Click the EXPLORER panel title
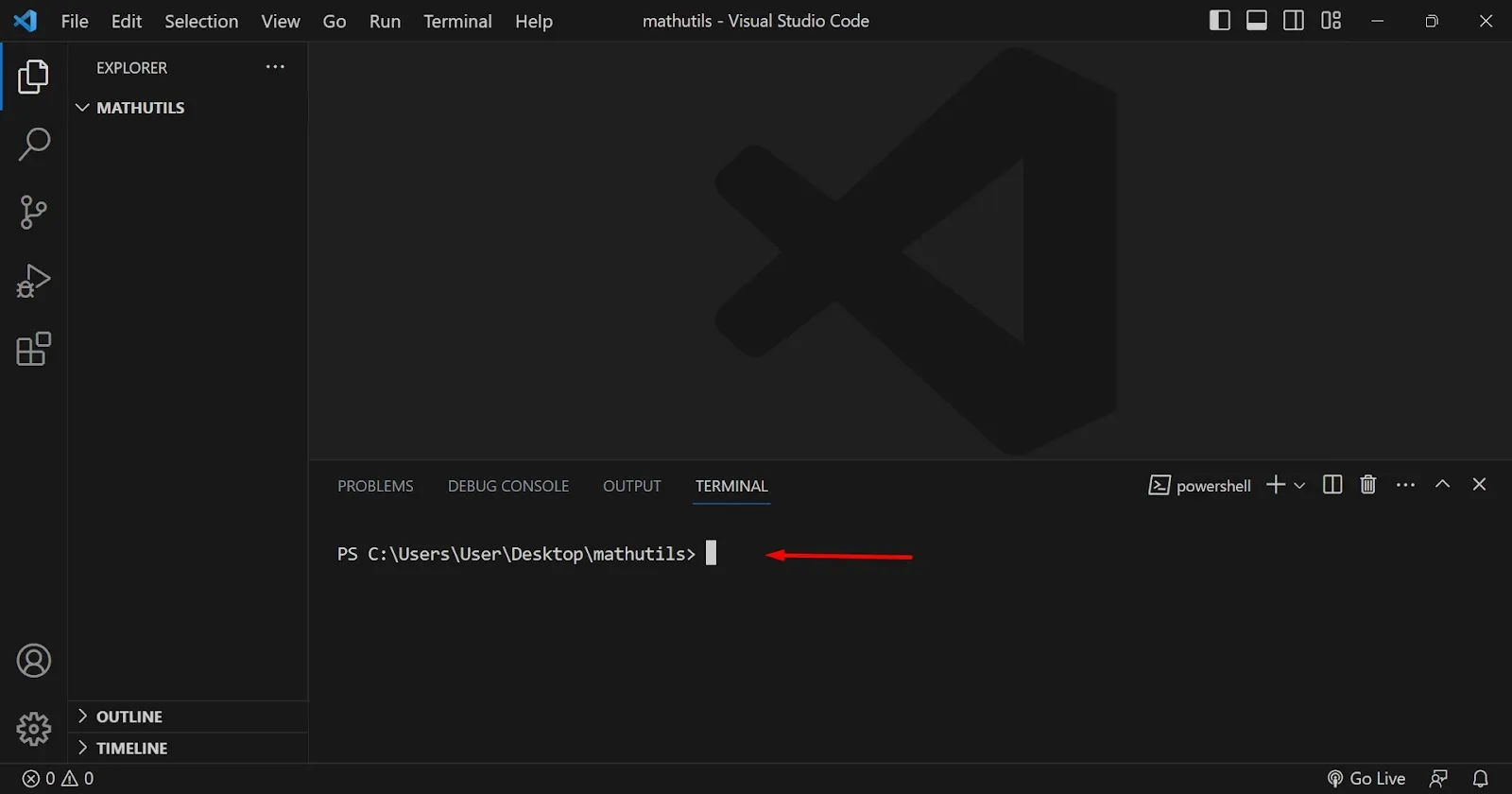This screenshot has height=794, width=1512. click(131, 68)
